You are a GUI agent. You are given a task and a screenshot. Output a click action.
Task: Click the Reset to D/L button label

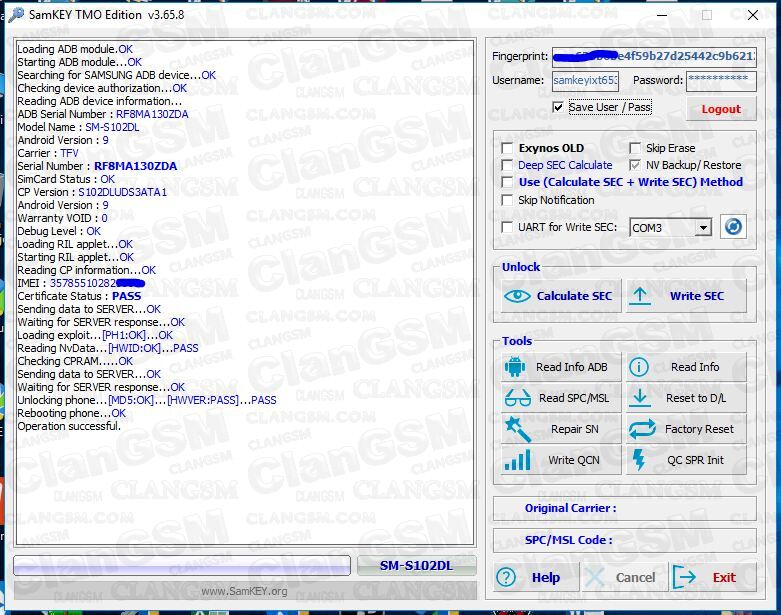point(696,398)
